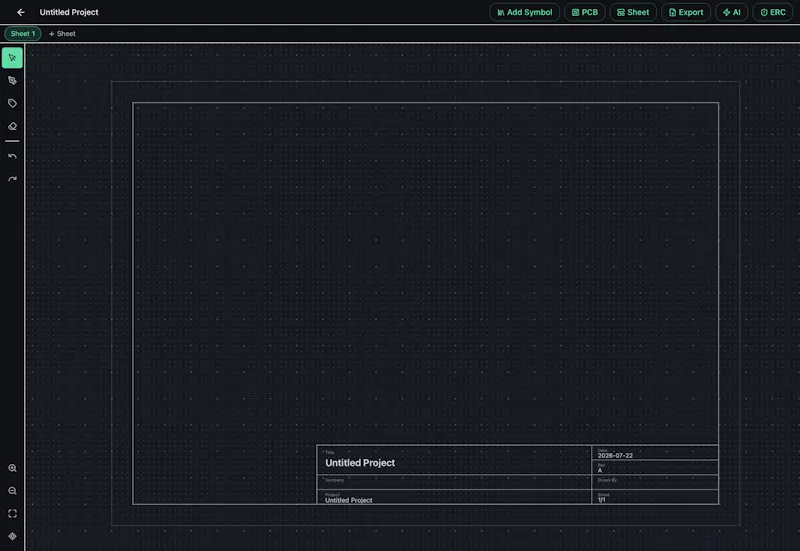800x551 pixels.
Task: Click the Project field in title block
Action: click(454, 497)
